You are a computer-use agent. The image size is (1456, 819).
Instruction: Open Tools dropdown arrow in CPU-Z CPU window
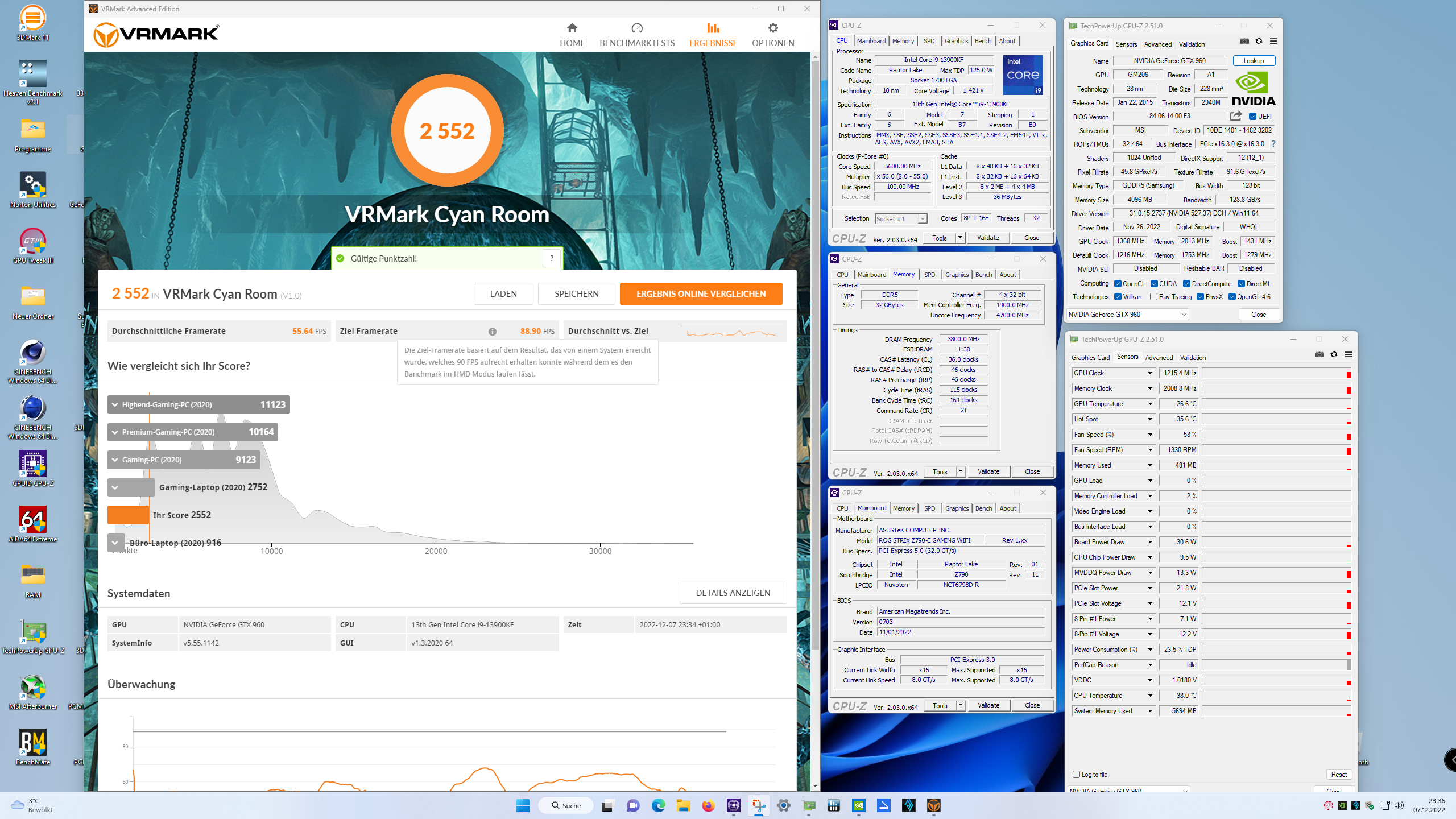click(x=961, y=238)
